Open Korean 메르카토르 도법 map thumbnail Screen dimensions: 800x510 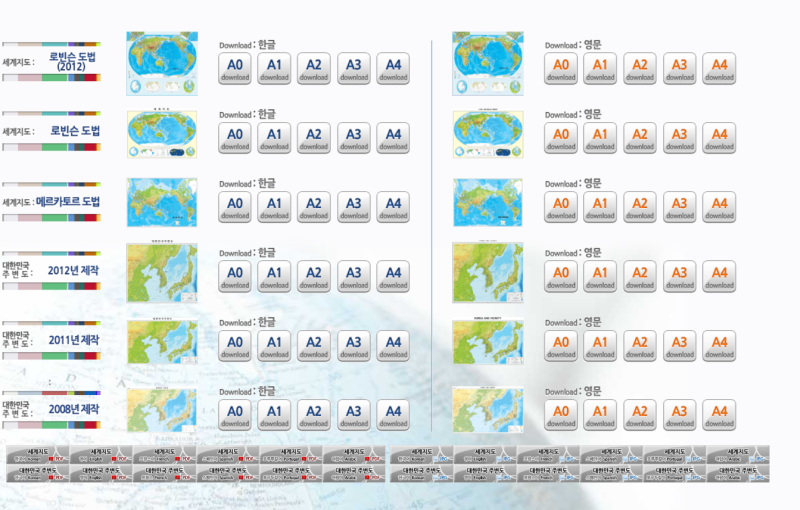[162, 202]
